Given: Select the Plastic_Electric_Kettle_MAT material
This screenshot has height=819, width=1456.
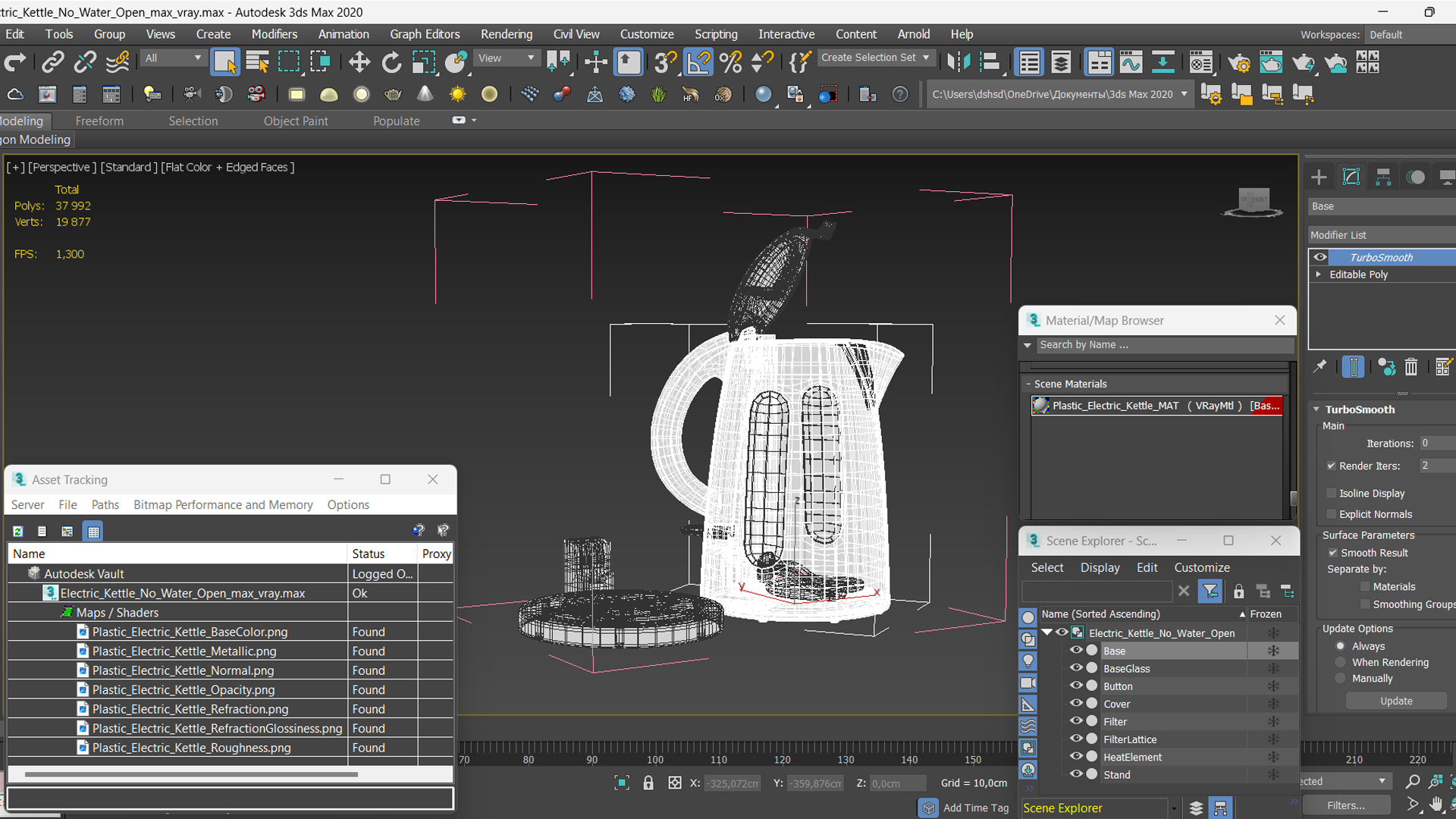Looking at the screenshot, I should 1156,406.
